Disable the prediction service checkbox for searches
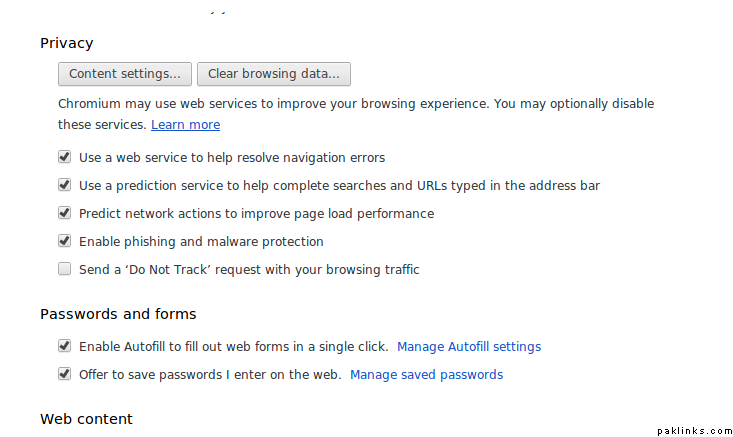The width and height of the screenshot is (733, 437). tap(65, 185)
